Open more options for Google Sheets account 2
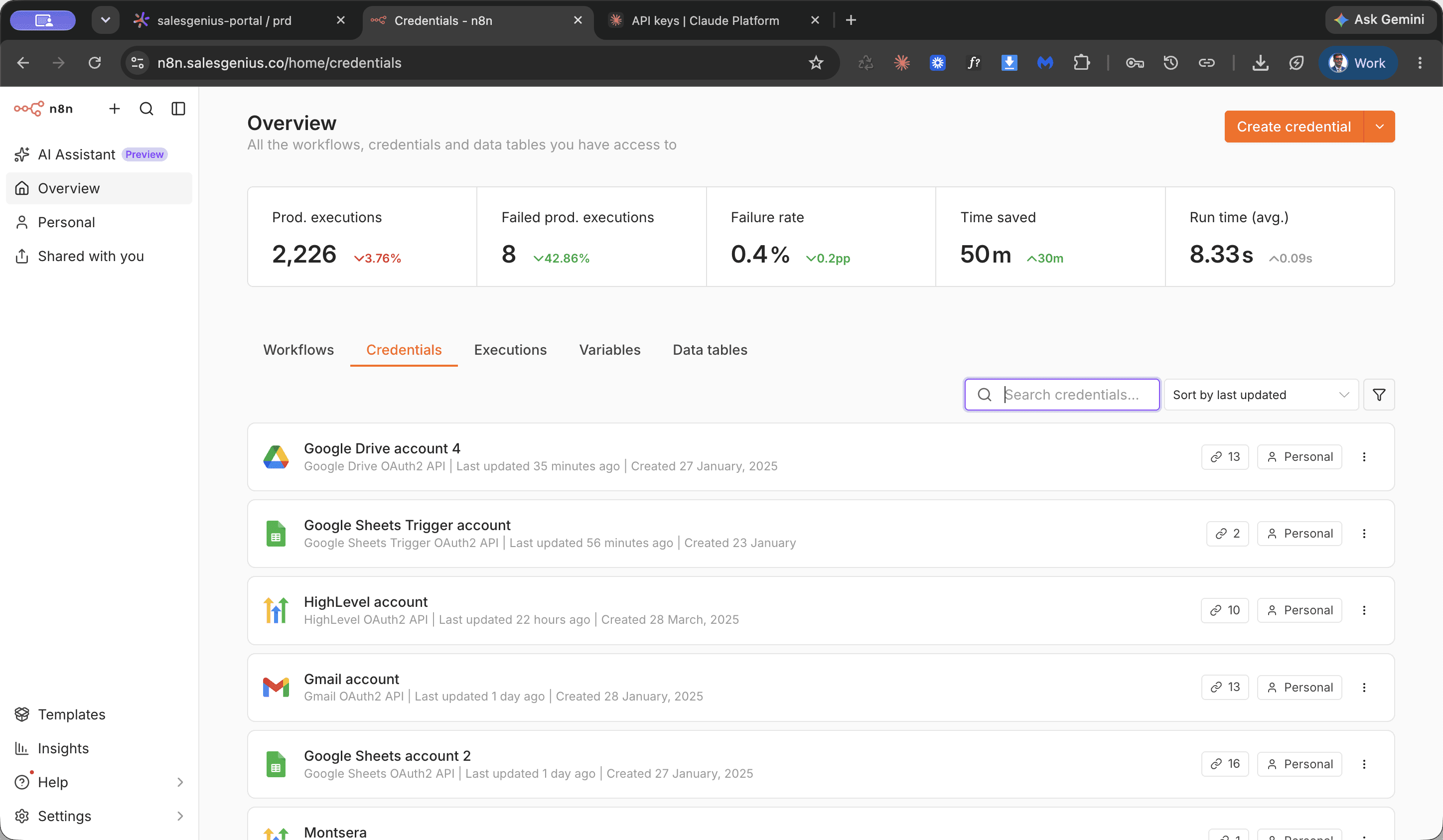The image size is (1443, 840). [x=1364, y=764]
